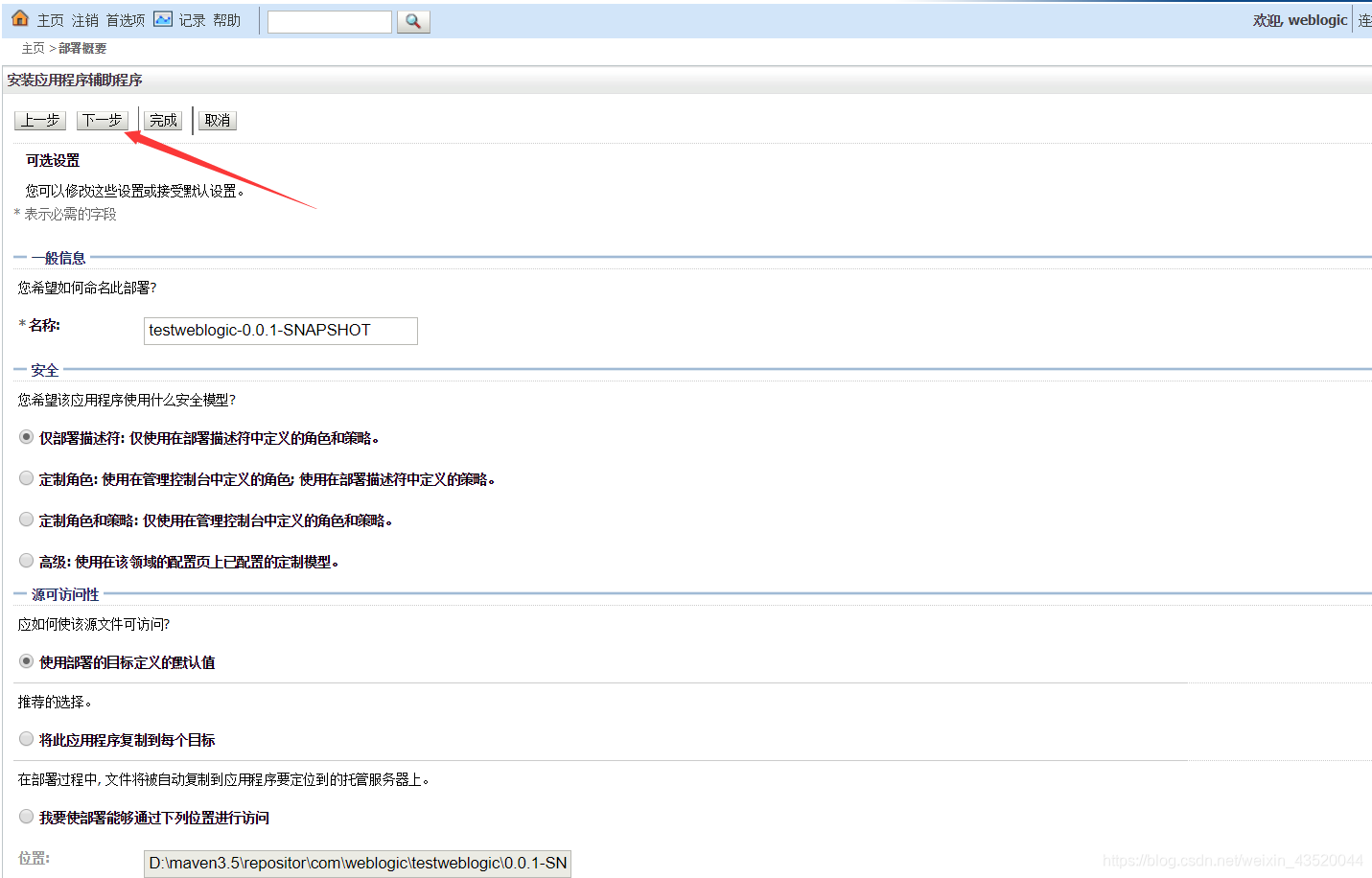Click the 一般信息 section heading
The width and height of the screenshot is (1372, 878).
click(x=58, y=258)
